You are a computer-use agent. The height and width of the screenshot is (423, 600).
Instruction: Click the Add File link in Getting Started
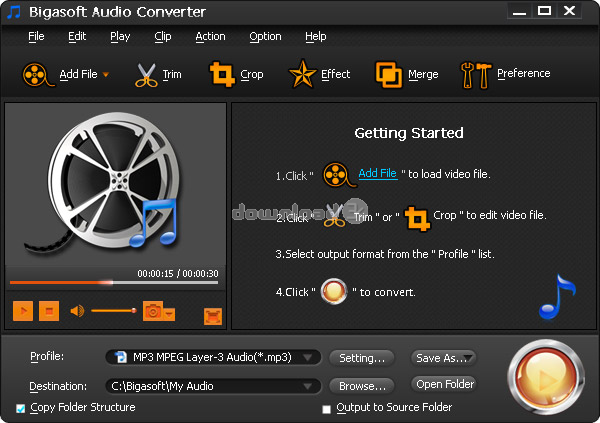pyautogui.click(x=377, y=173)
